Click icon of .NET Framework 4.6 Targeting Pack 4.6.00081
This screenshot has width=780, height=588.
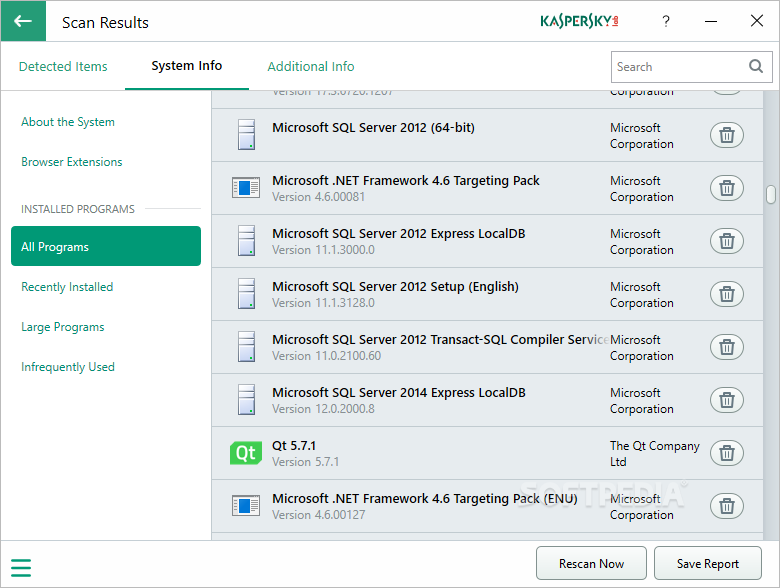246,188
